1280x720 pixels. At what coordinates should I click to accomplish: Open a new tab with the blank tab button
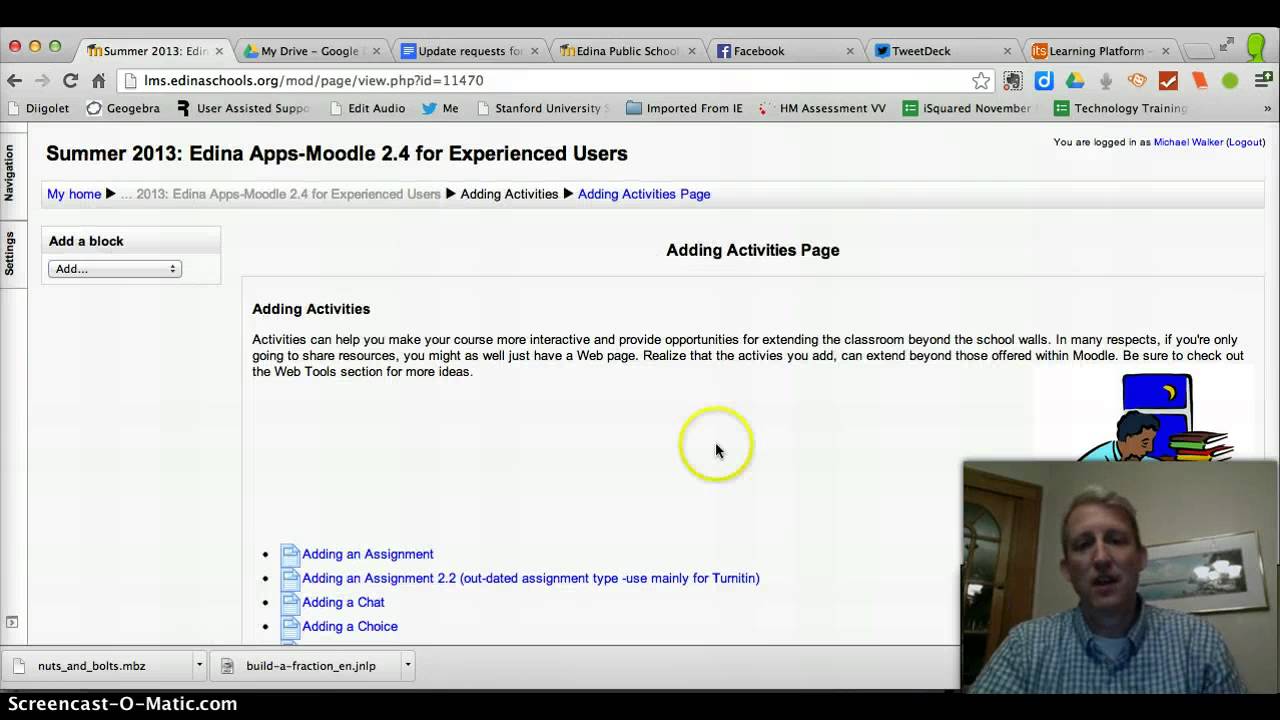1196,51
